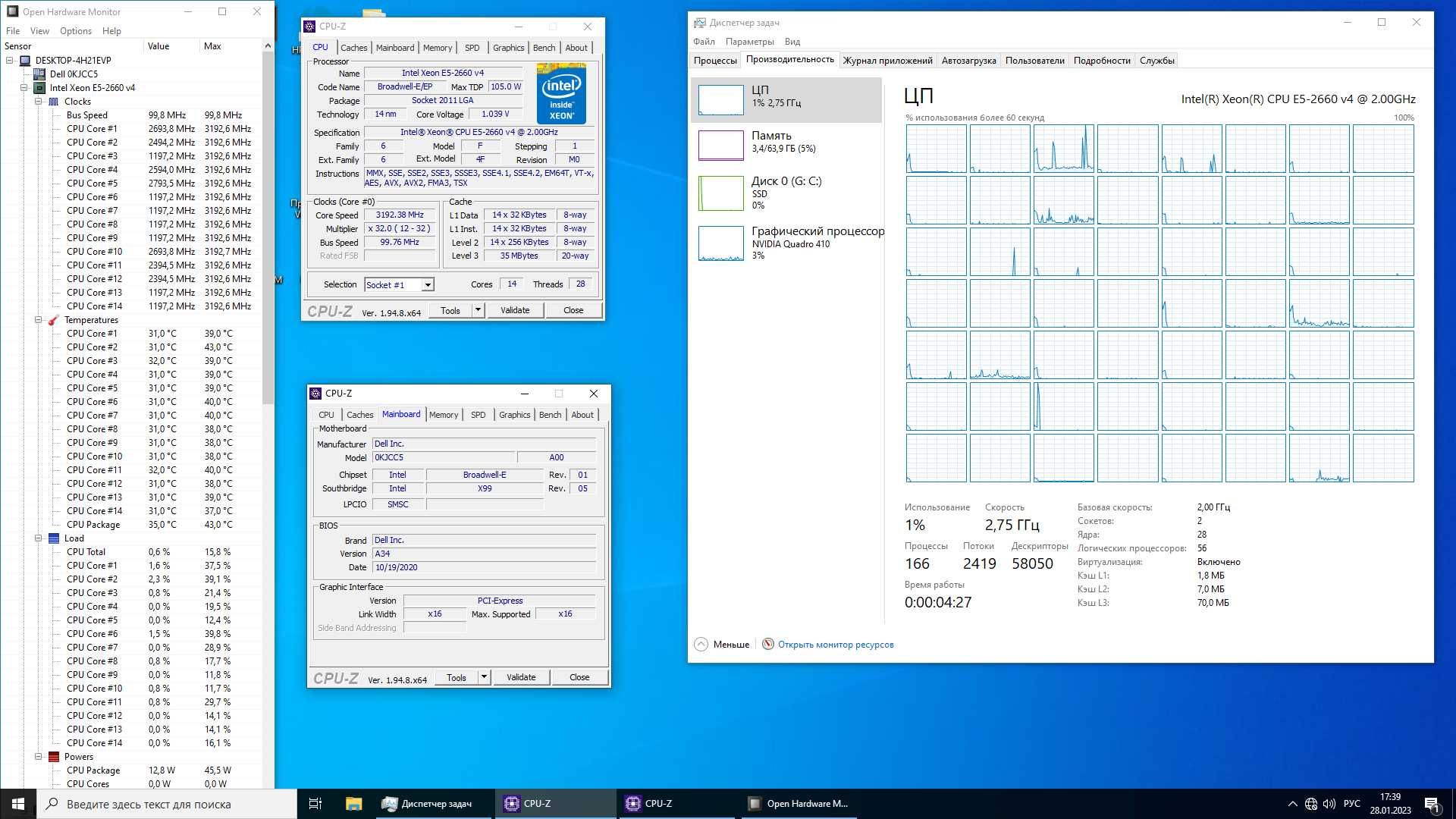Open the Windows Start menu
This screenshot has height=819, width=1456.
(x=18, y=804)
